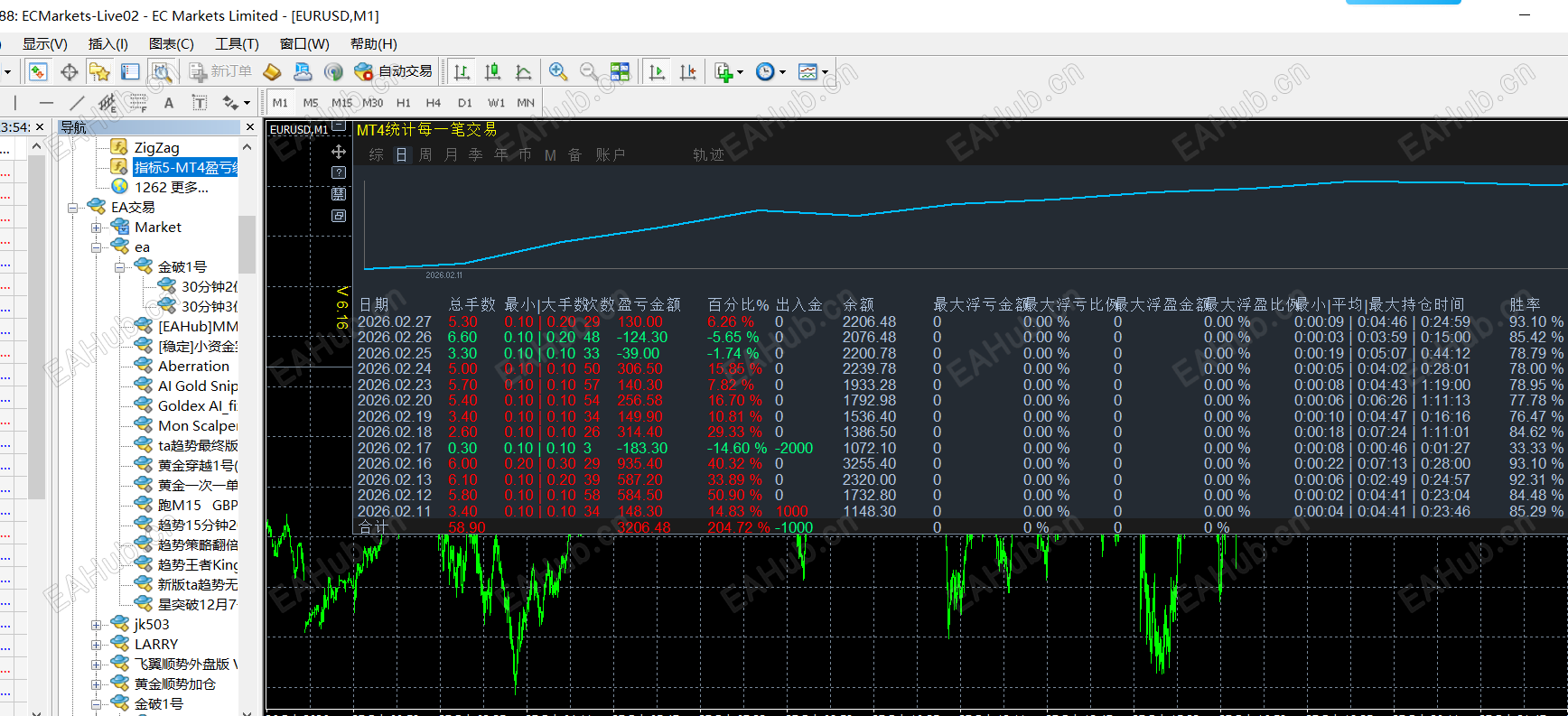The width and height of the screenshot is (1568, 716).
Task: Toggle the chart shift button
Action: 687,71
